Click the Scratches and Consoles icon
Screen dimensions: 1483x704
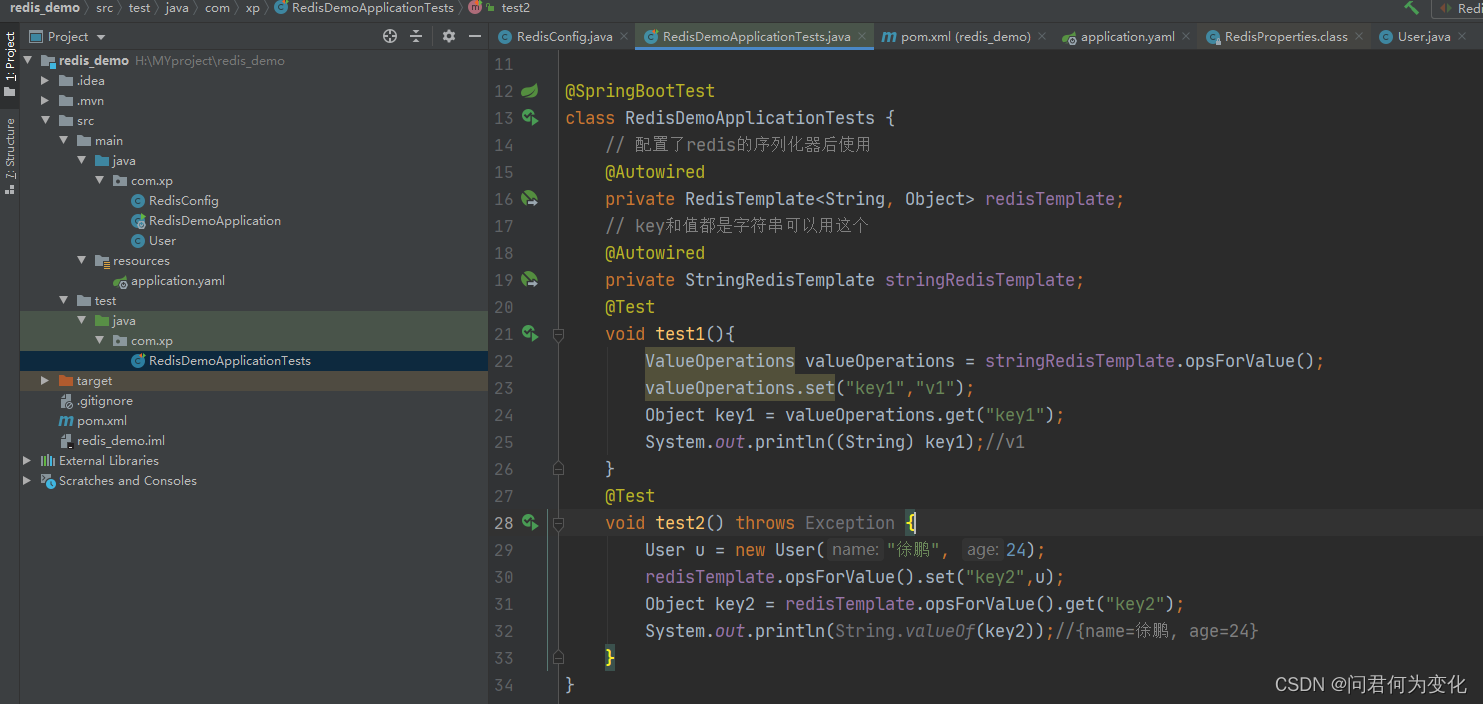(48, 481)
